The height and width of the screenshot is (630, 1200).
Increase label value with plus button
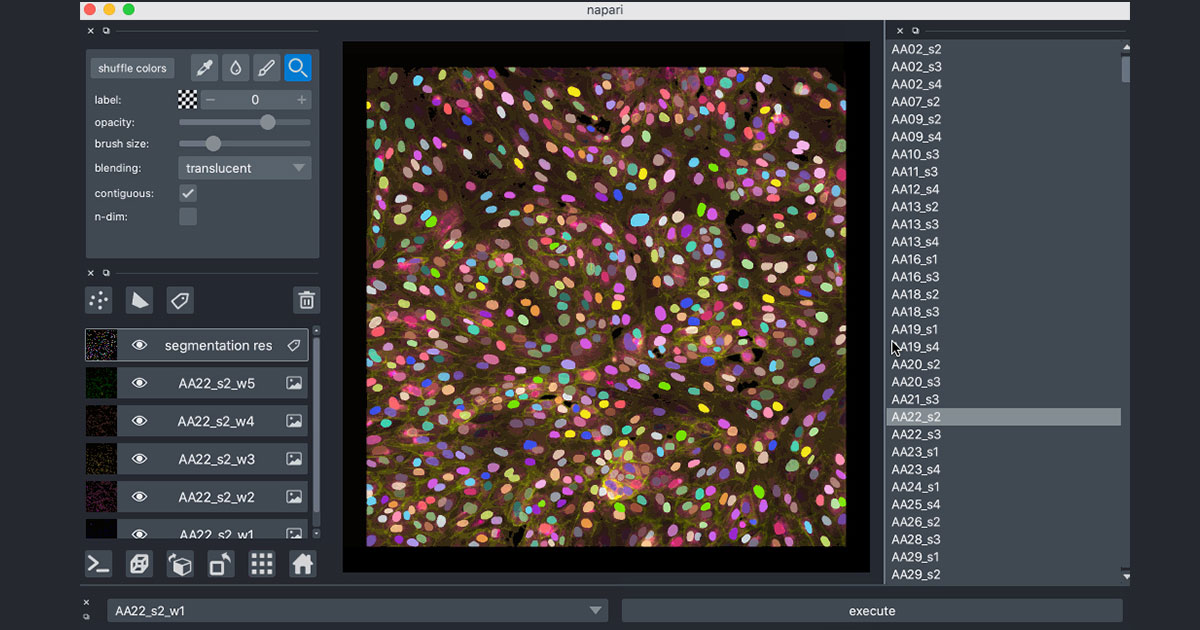(302, 100)
